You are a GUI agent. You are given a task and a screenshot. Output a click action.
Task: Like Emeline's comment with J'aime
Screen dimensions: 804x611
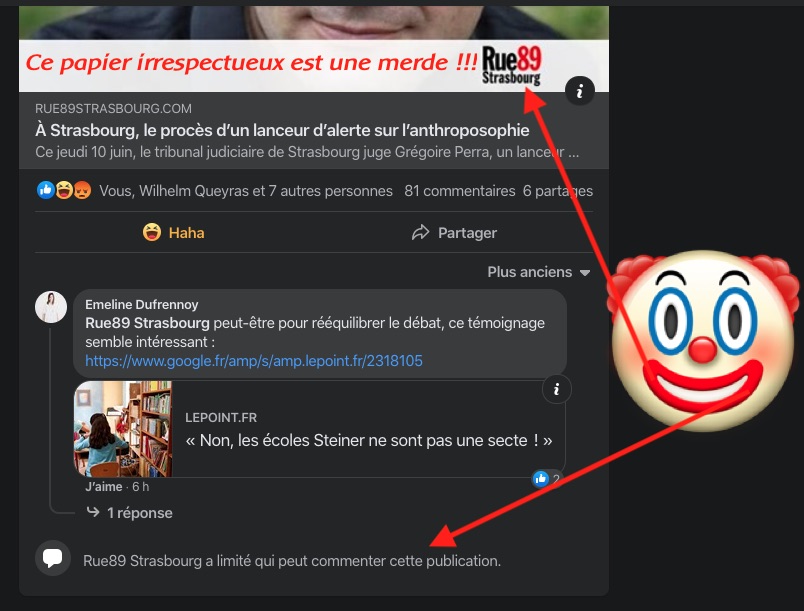coord(103,487)
